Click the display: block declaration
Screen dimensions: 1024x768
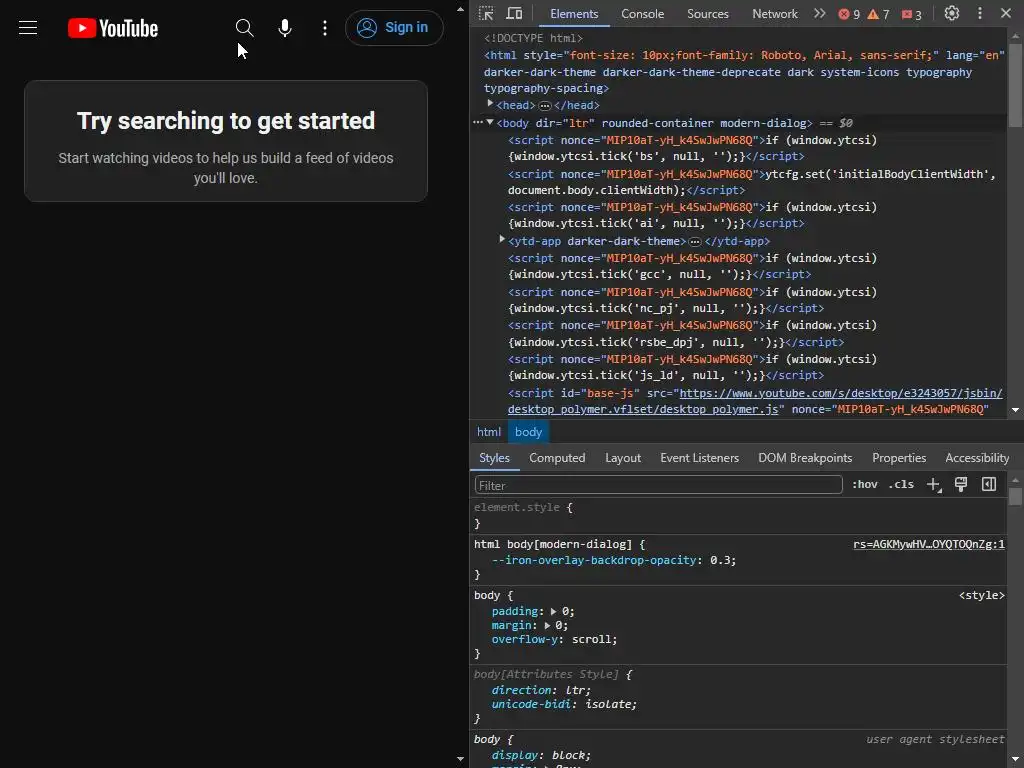coord(541,755)
